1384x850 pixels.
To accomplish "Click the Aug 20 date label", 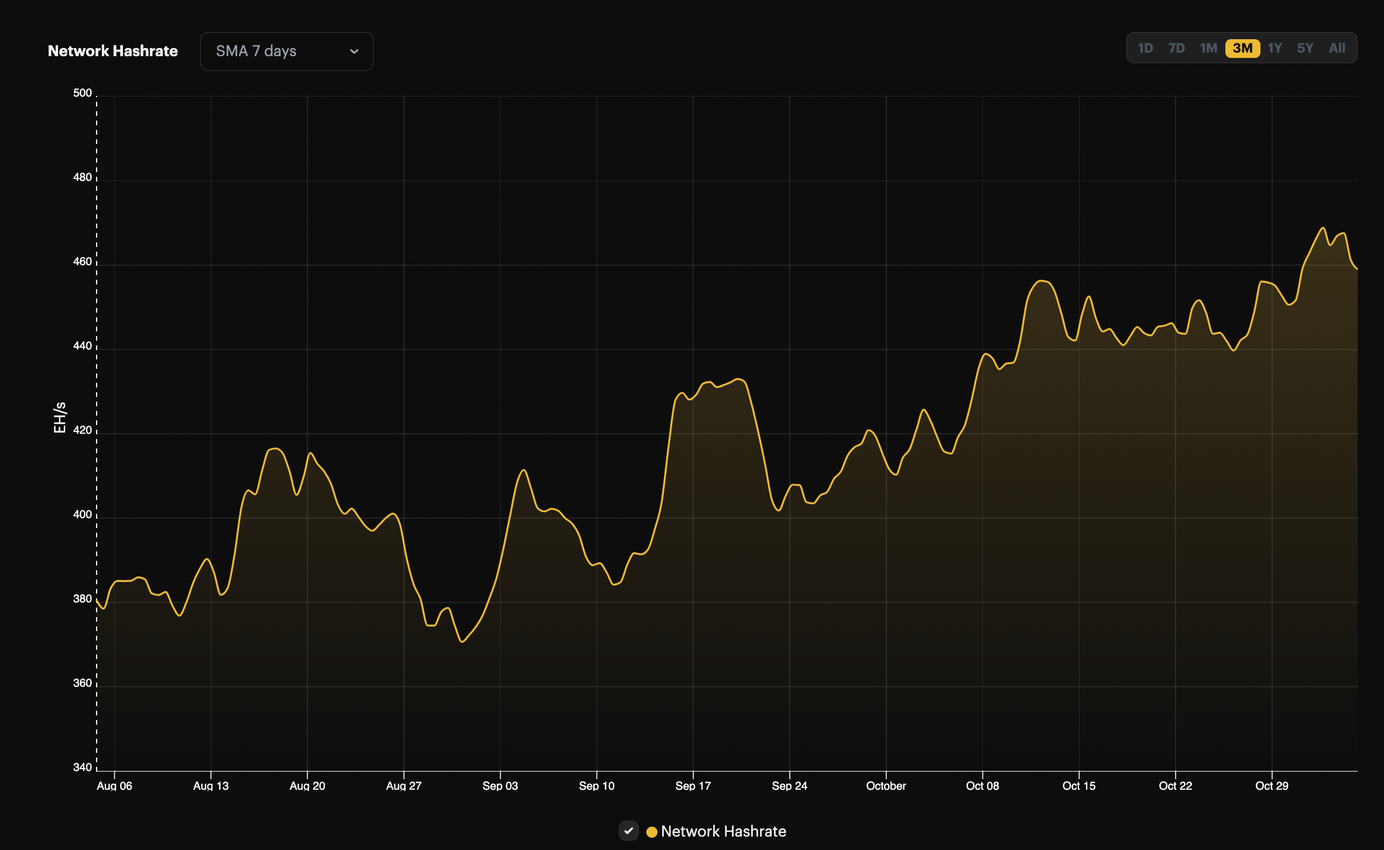I will 307,786.
